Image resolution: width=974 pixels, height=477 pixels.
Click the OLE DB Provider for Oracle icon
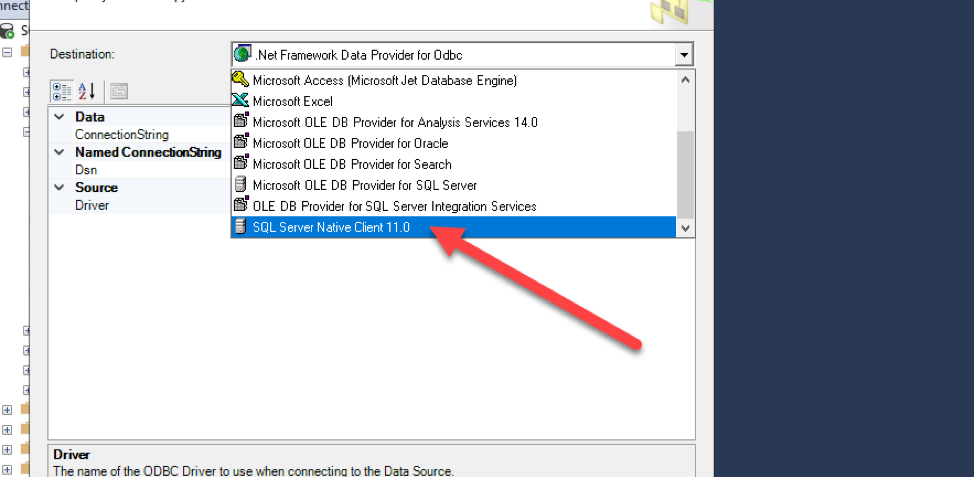[x=240, y=143]
